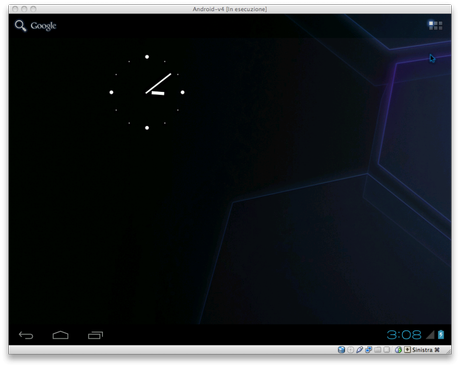Tap the Android back navigation button
The image size is (460, 367).
pyautogui.click(x=26, y=335)
